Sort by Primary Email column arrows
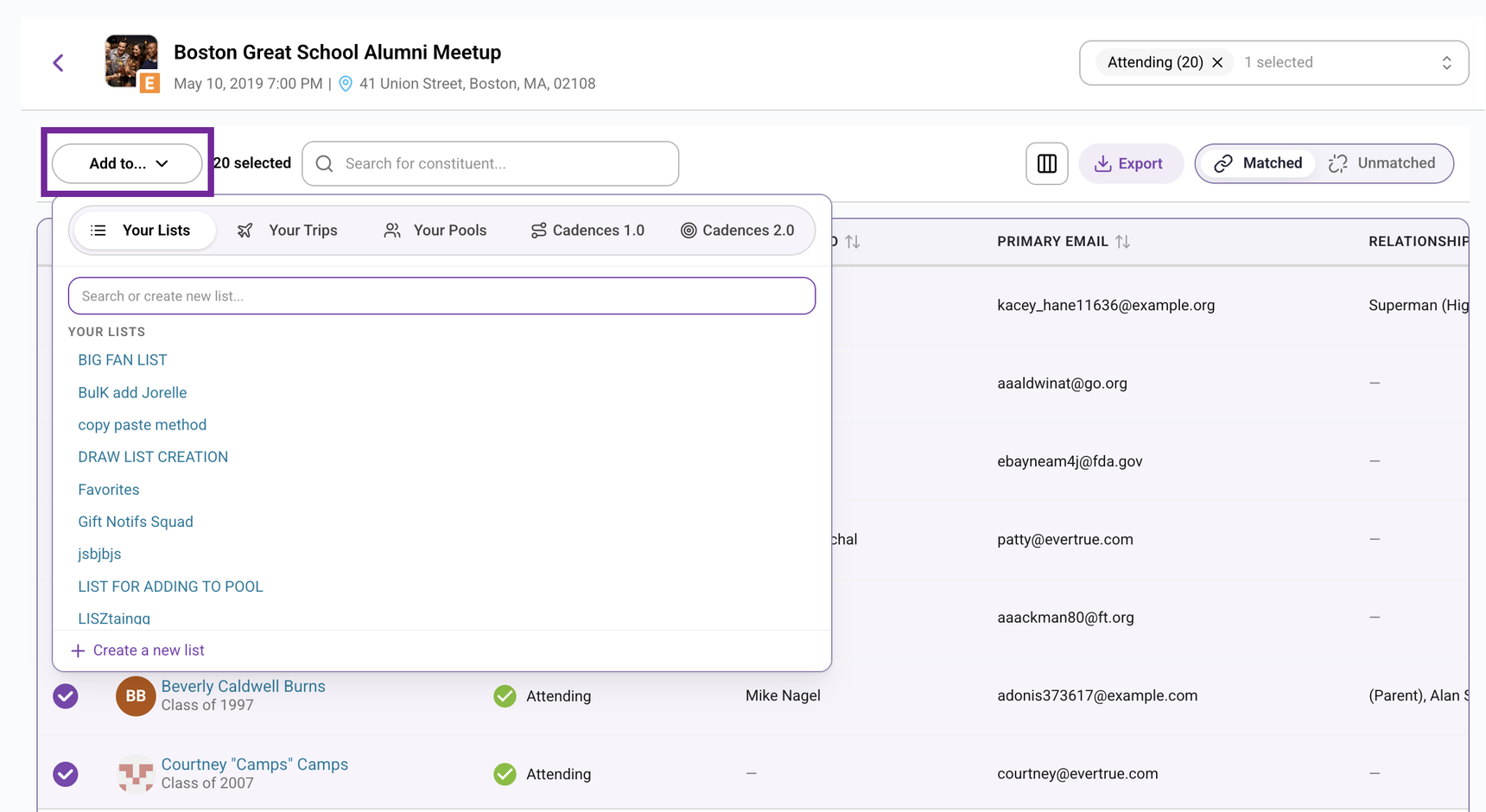 [x=1122, y=242]
